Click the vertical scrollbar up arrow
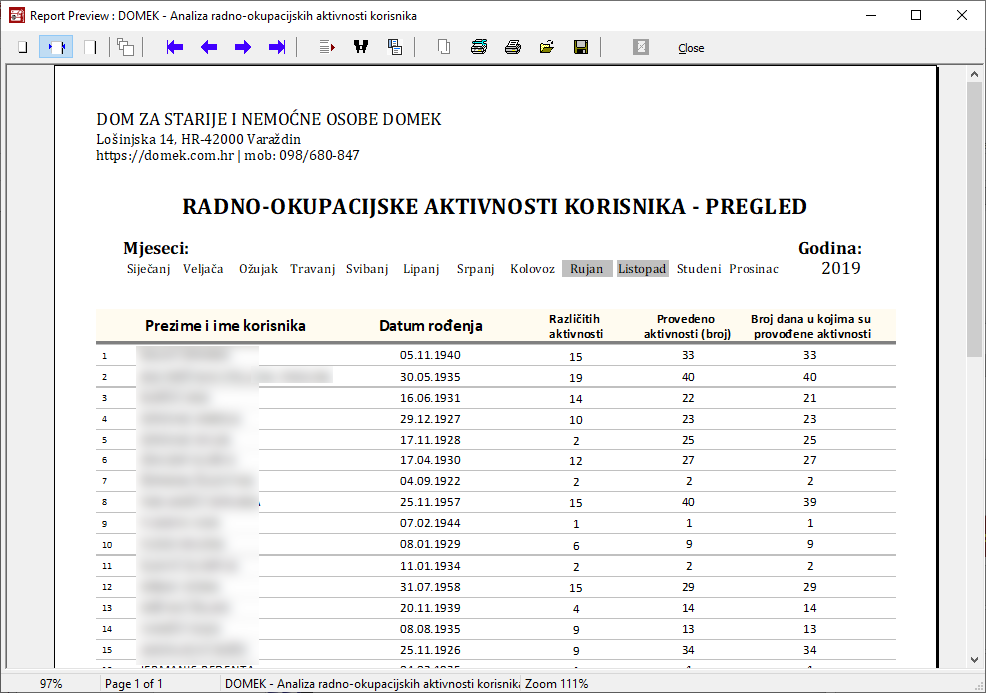This screenshot has height=693, width=986. pyautogui.click(x=974, y=74)
